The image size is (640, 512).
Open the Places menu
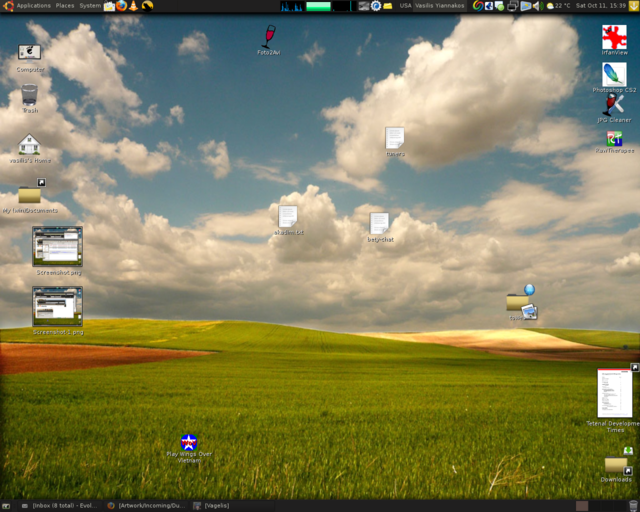point(65,6)
